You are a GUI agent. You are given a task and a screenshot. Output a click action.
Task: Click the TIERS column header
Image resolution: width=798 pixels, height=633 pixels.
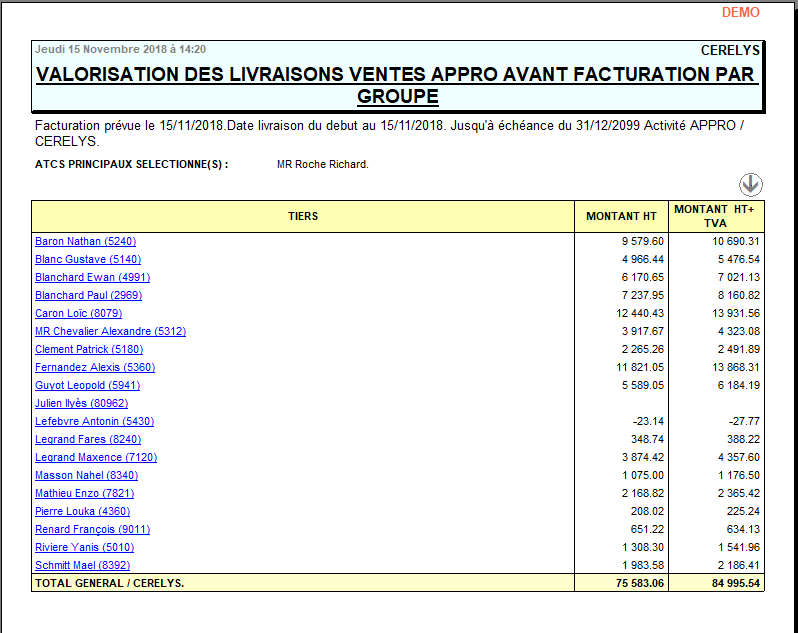(303, 216)
